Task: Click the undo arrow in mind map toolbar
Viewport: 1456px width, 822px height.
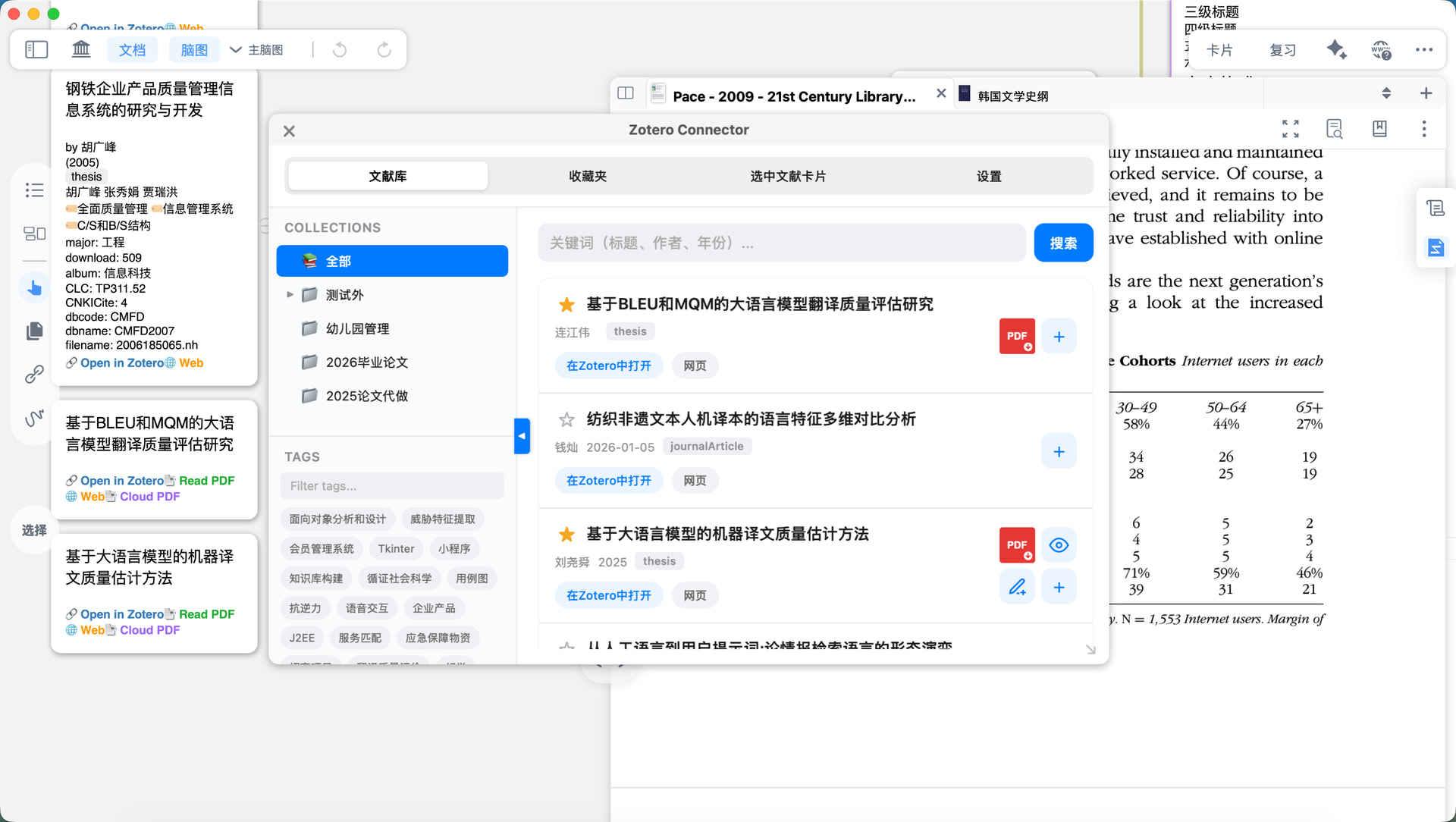Action: tap(340, 50)
